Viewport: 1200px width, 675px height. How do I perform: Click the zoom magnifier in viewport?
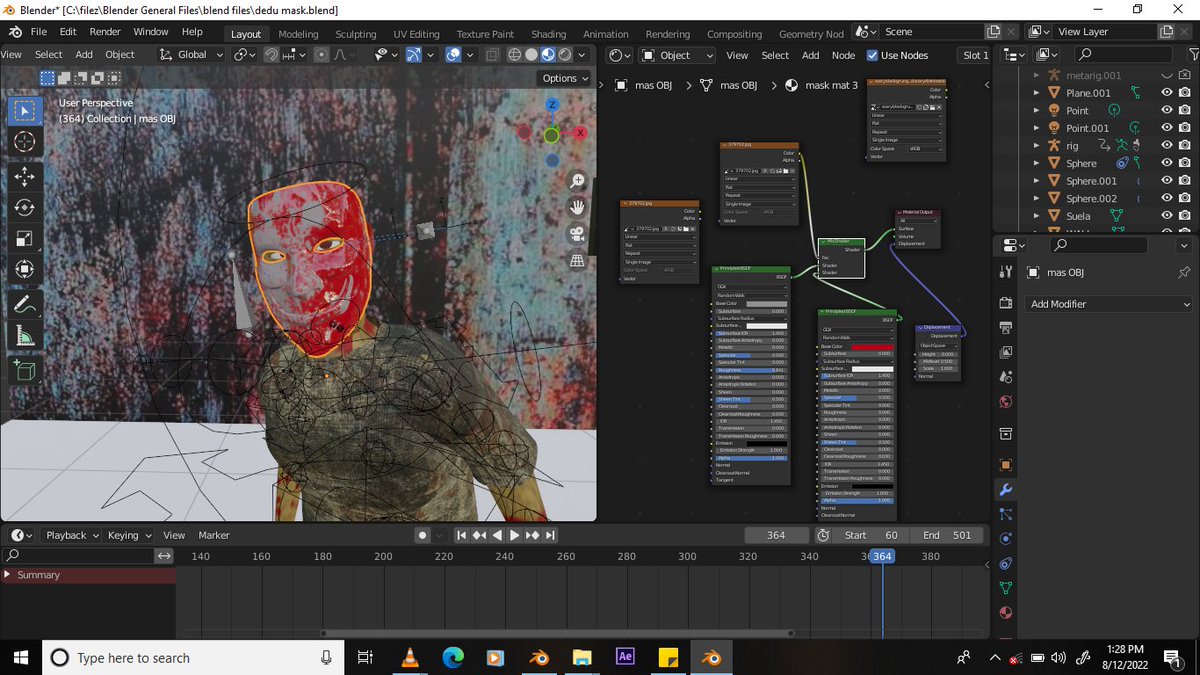pyautogui.click(x=577, y=180)
